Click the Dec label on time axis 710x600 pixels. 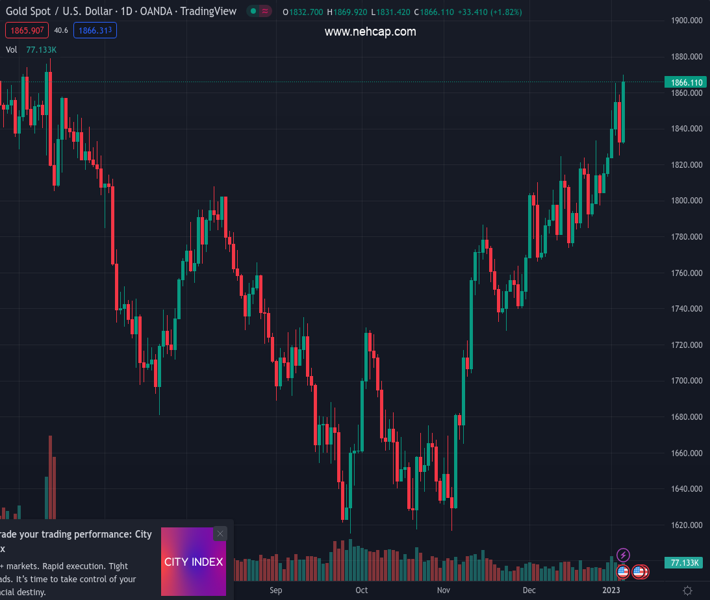(529, 591)
